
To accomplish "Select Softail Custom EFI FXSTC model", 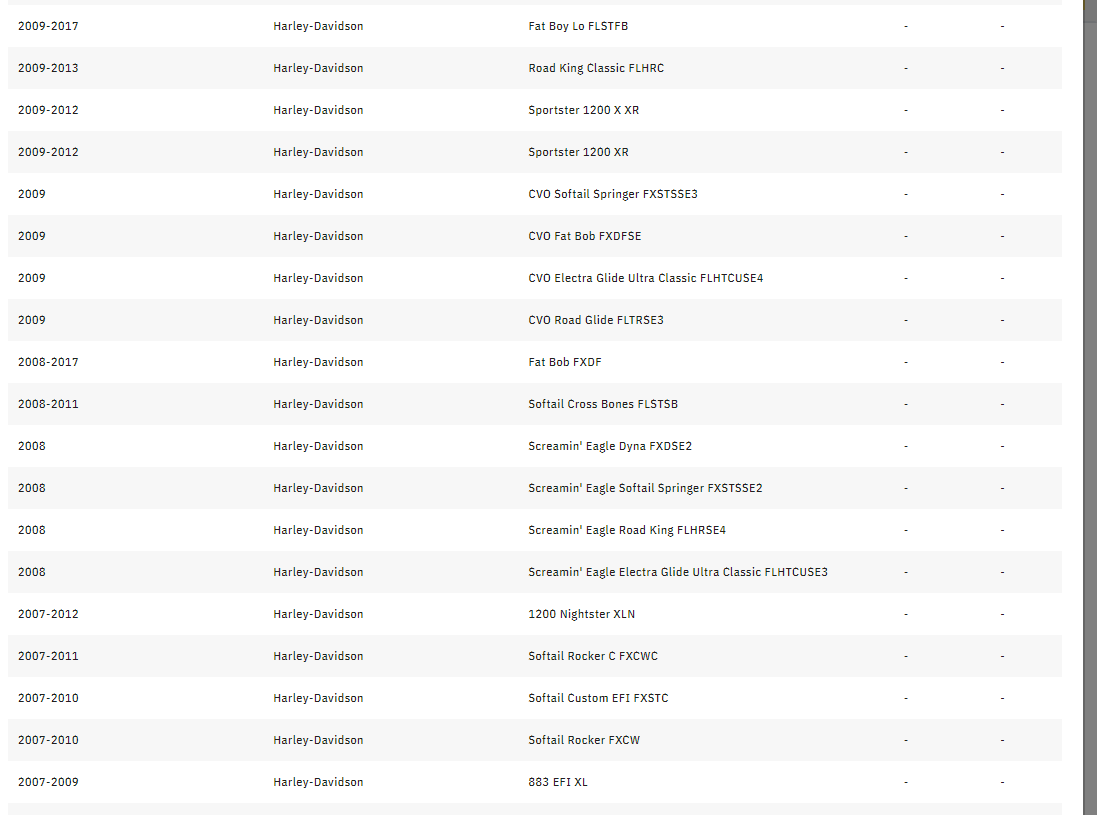I will (x=598, y=697).
